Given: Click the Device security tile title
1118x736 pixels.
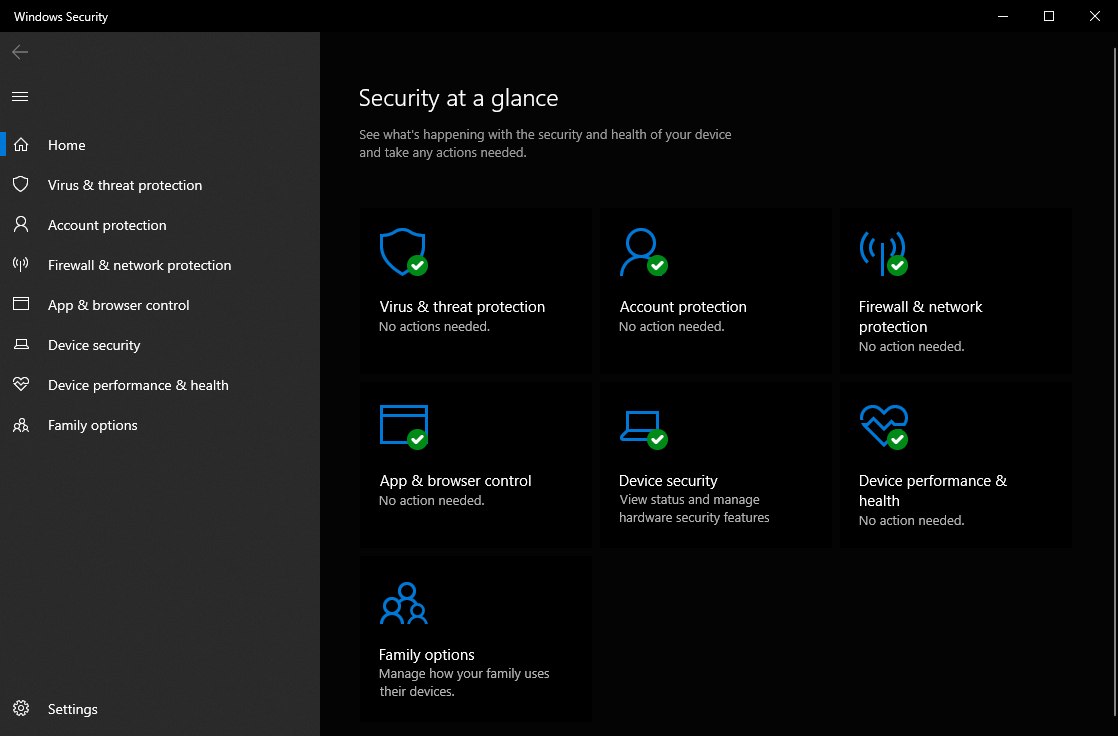Looking at the screenshot, I should tap(668, 481).
